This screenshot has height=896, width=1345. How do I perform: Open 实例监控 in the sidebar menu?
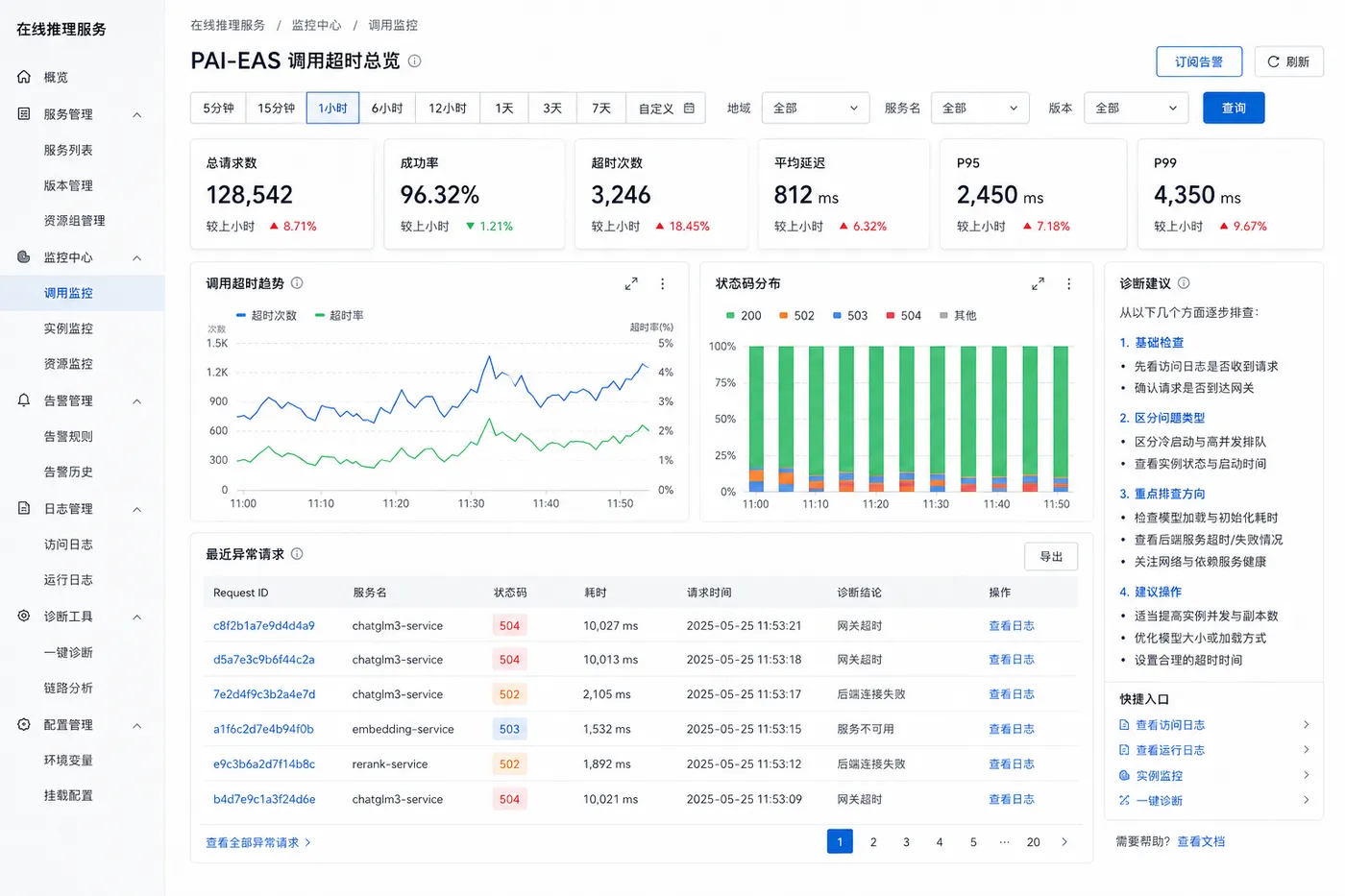coord(68,328)
